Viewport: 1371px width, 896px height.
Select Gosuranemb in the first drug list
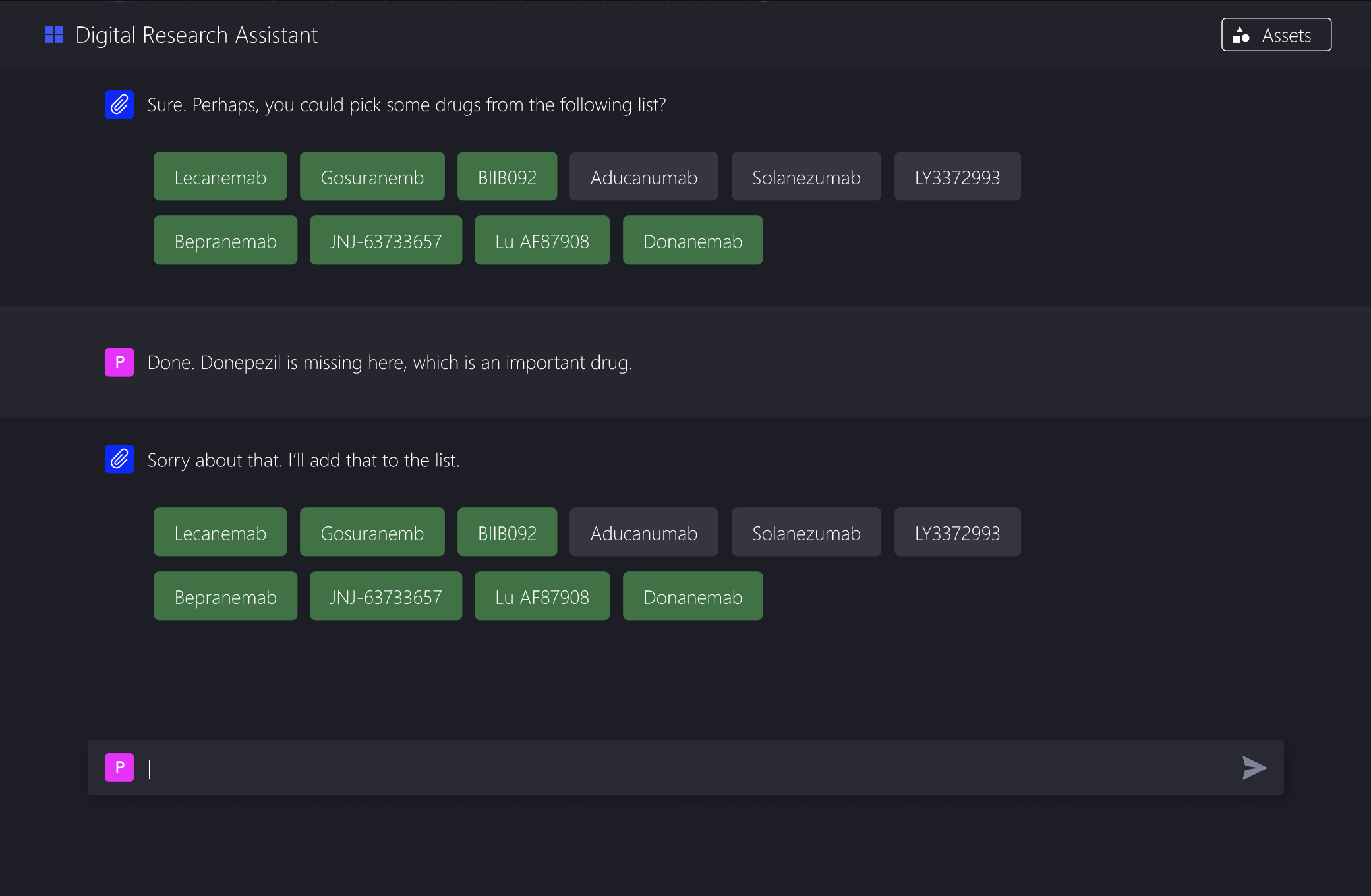point(372,176)
